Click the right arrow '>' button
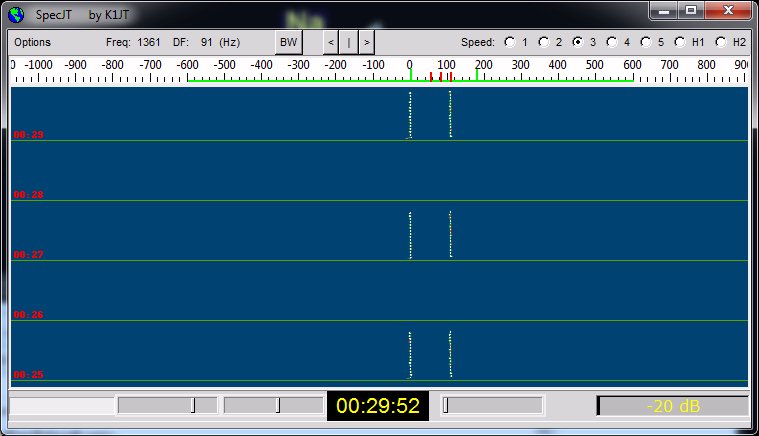759x436 pixels. click(x=367, y=43)
